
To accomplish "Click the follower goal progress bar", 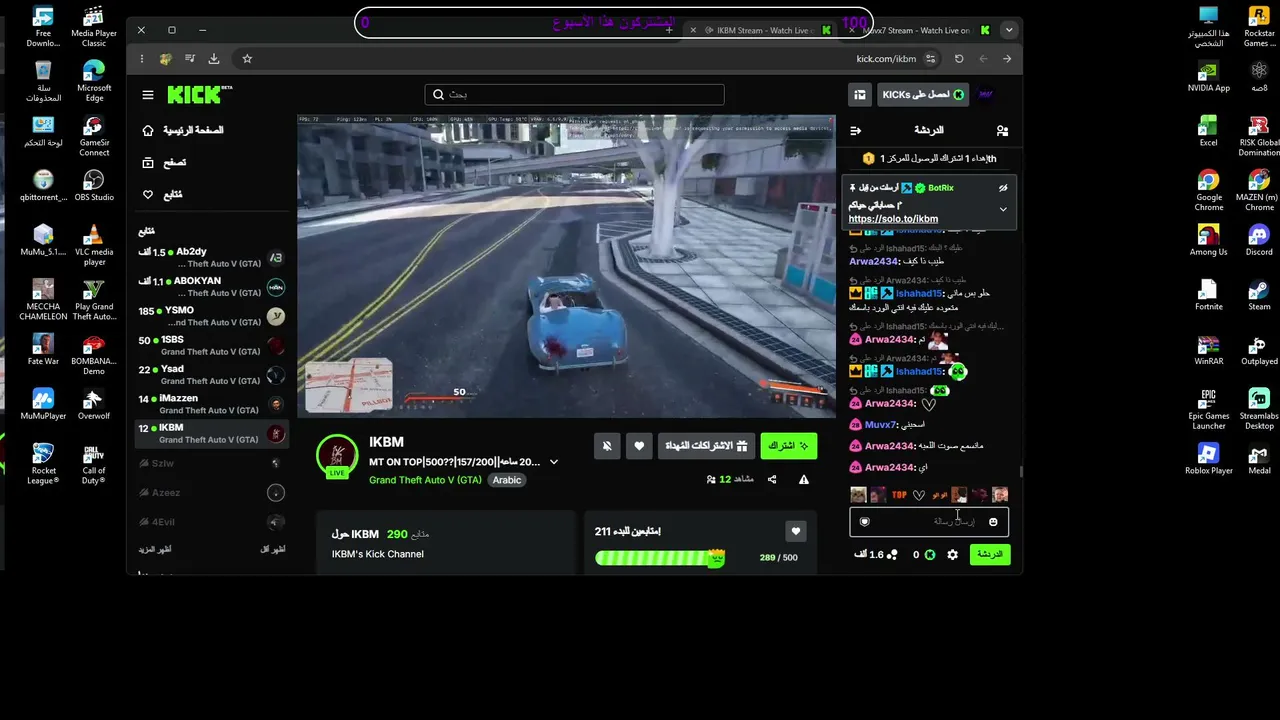I will pyautogui.click(x=660, y=558).
